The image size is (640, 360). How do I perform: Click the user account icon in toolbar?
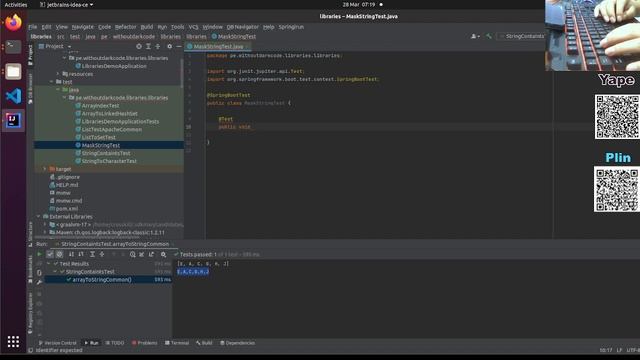(x=475, y=36)
